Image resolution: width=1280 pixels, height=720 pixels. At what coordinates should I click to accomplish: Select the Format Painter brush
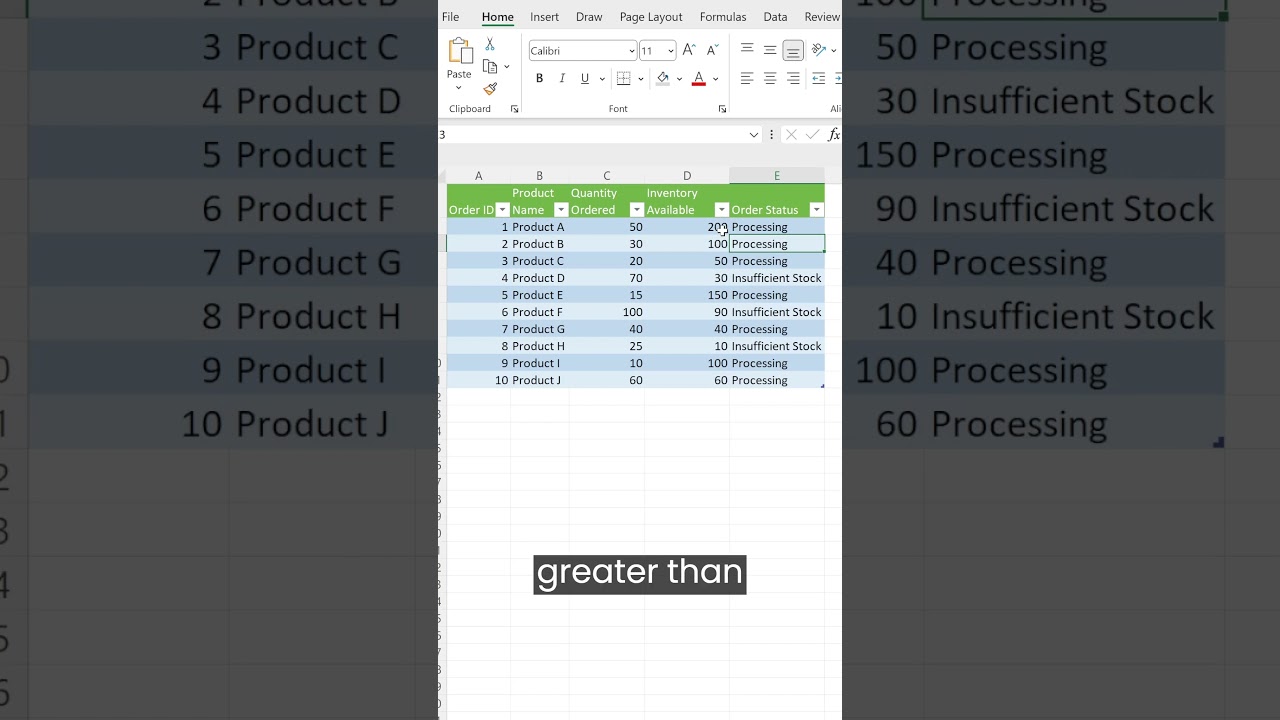(x=490, y=88)
